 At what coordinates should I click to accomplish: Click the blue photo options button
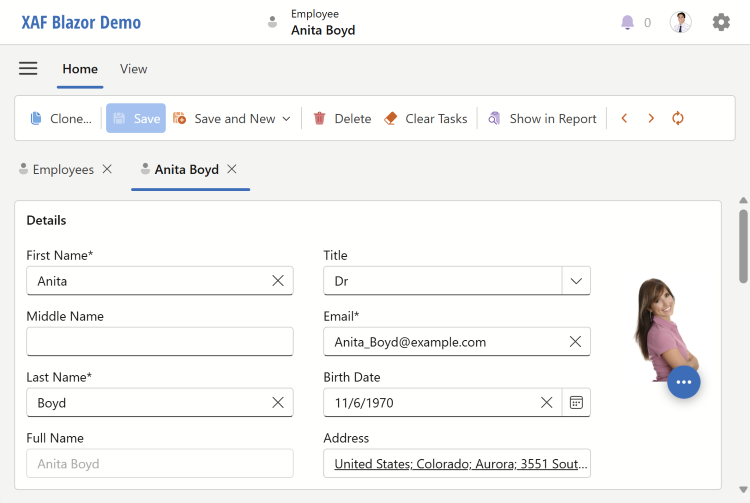point(684,382)
